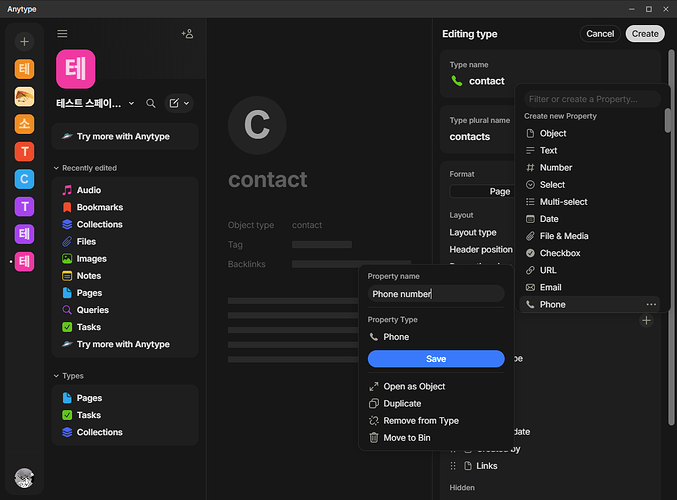Select Duplicate property option
Image resolution: width=677 pixels, height=500 pixels.
[x=436, y=403]
